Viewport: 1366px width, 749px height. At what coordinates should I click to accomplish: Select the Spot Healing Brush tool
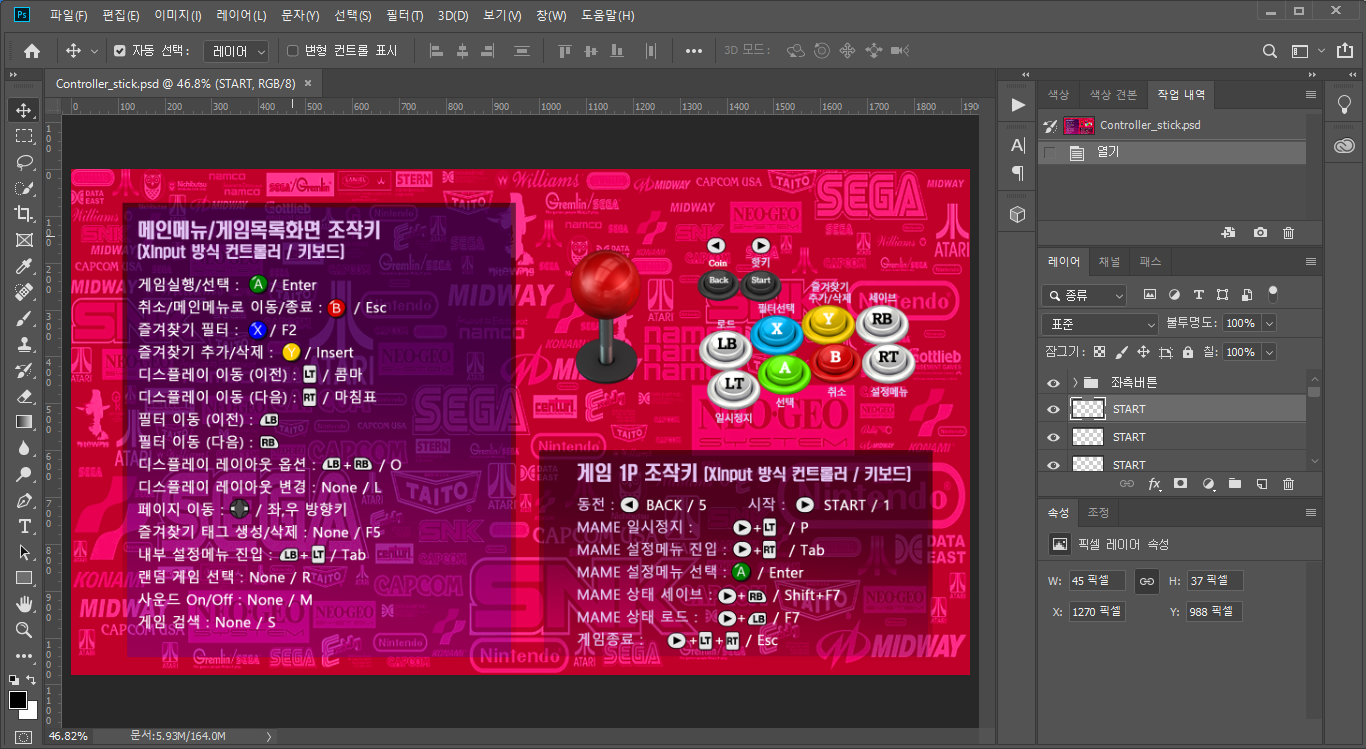pos(24,292)
